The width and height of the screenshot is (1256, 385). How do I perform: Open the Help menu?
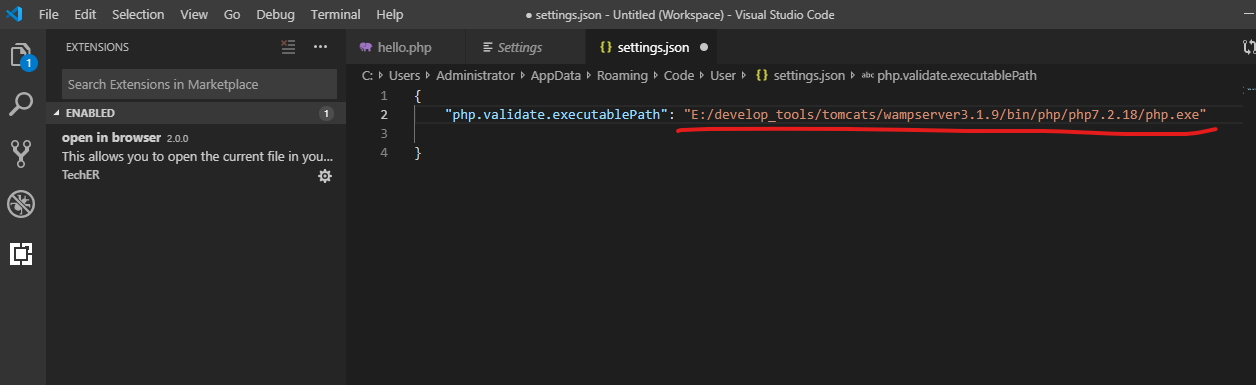coord(390,15)
